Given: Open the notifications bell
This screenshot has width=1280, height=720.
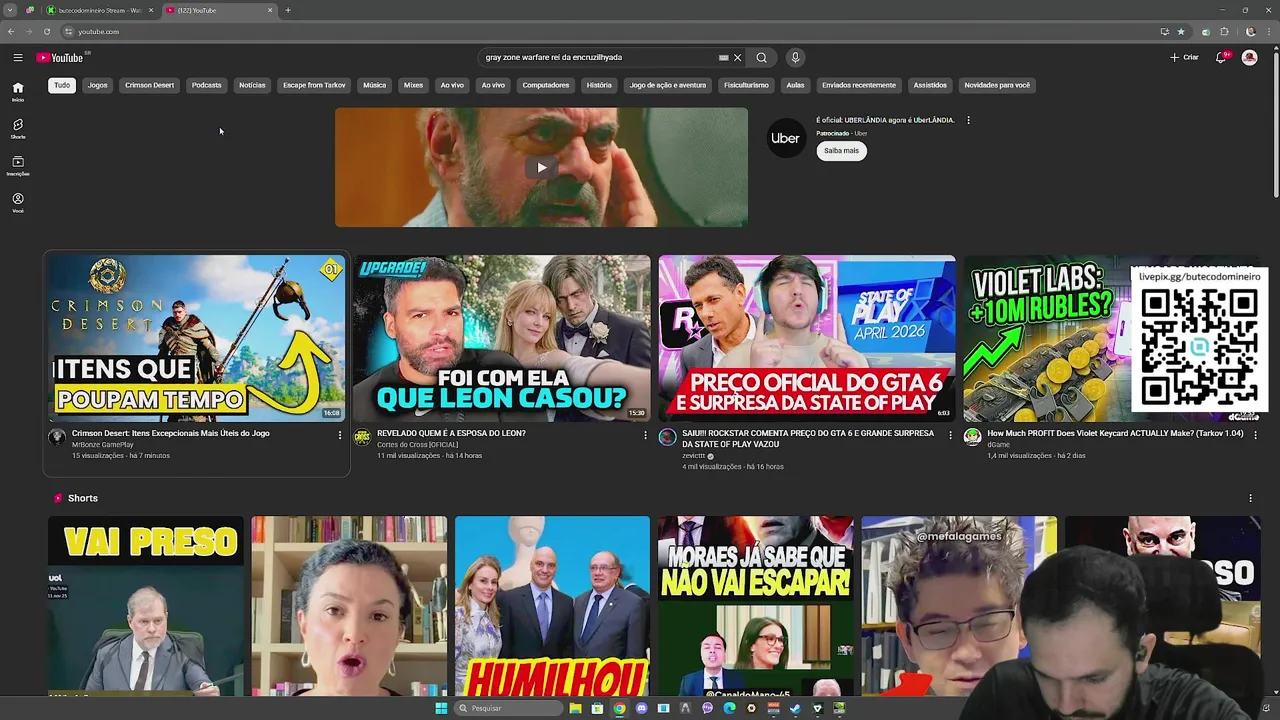Looking at the screenshot, I should point(1221,57).
